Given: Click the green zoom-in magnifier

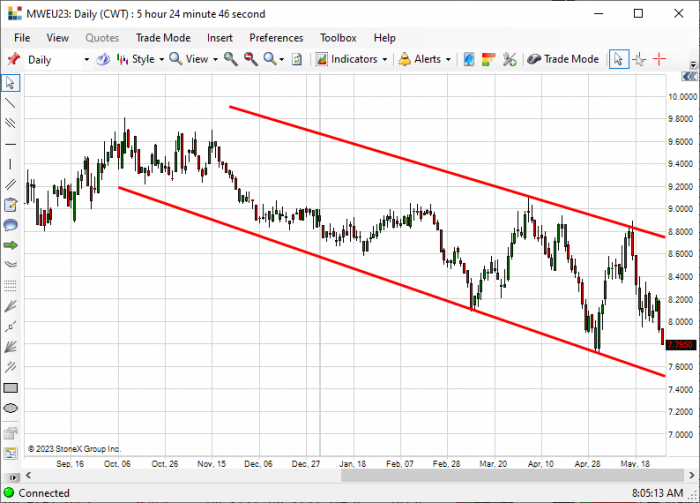Looking at the screenshot, I should pyautogui.click(x=230, y=59).
